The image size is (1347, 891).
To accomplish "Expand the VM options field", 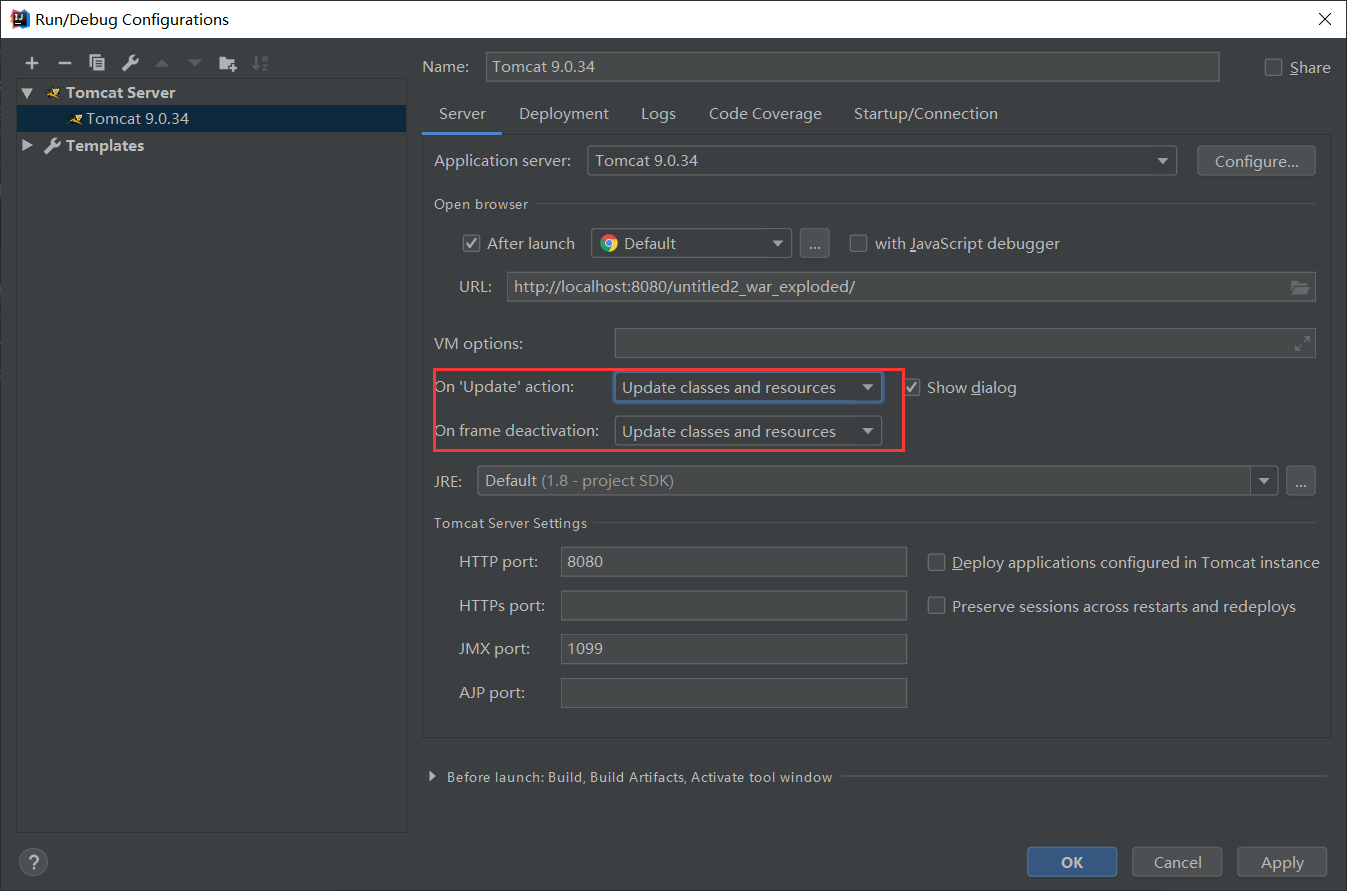I will click(x=1301, y=344).
